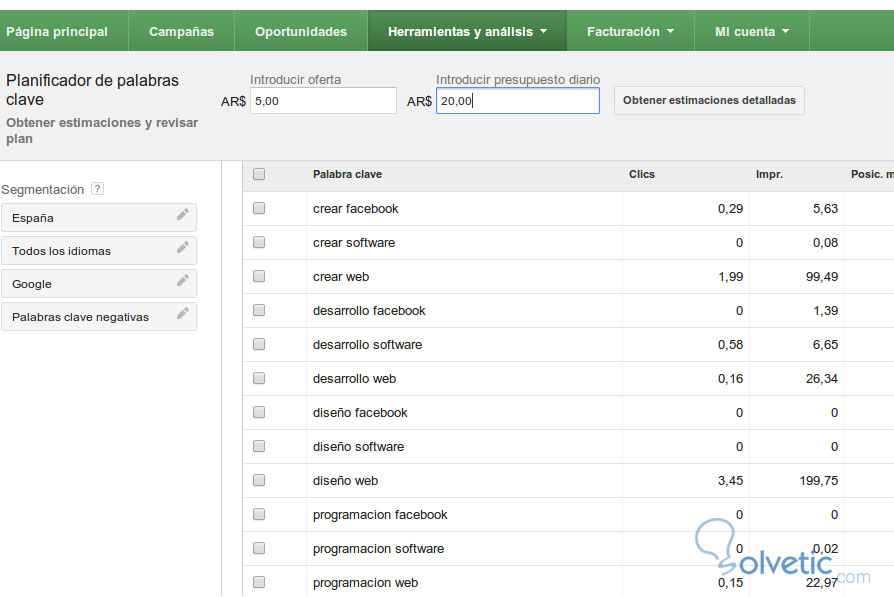Click keyword text 'desarrollo software'
894x597 pixels.
[367, 344]
